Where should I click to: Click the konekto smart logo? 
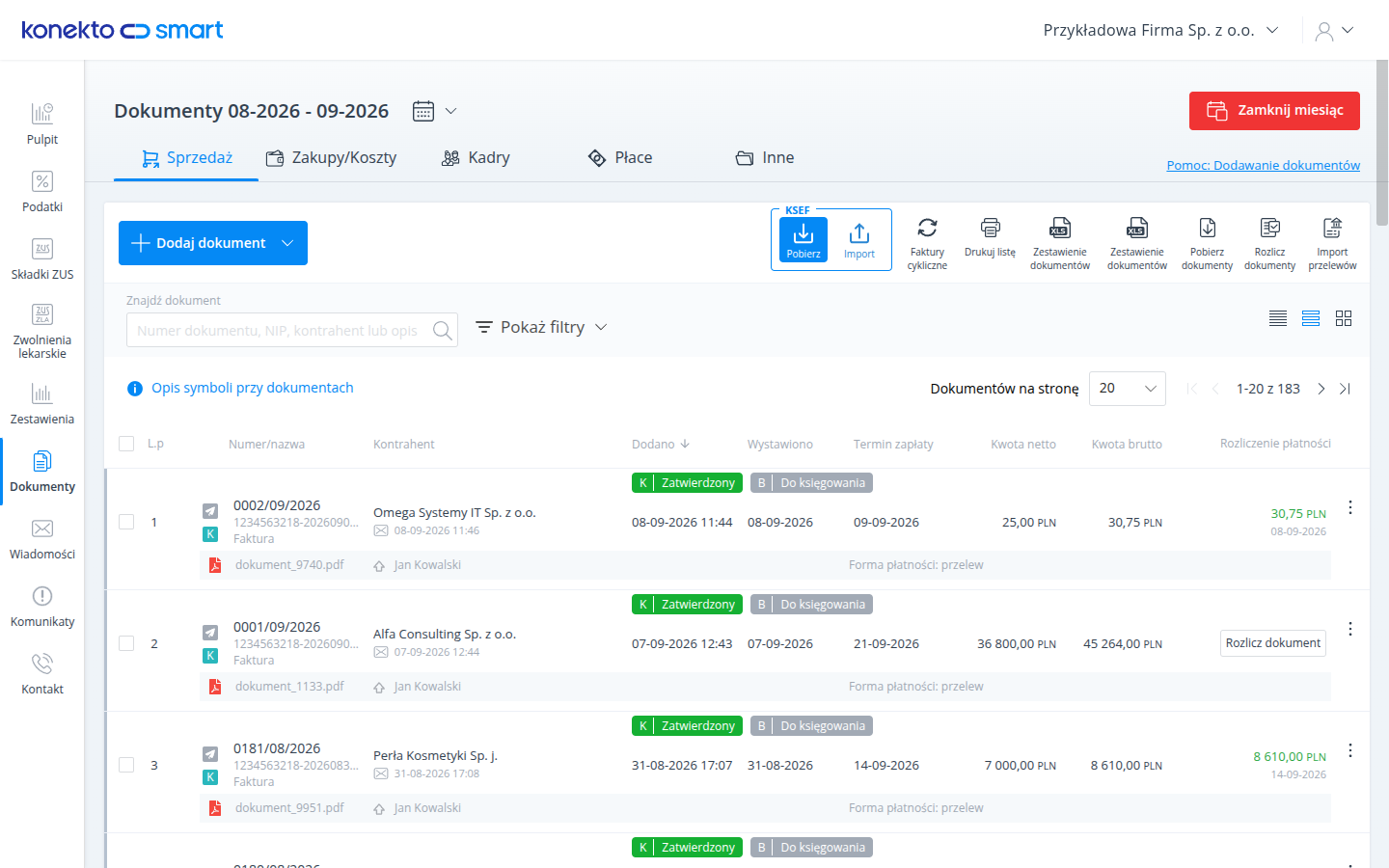(x=123, y=30)
